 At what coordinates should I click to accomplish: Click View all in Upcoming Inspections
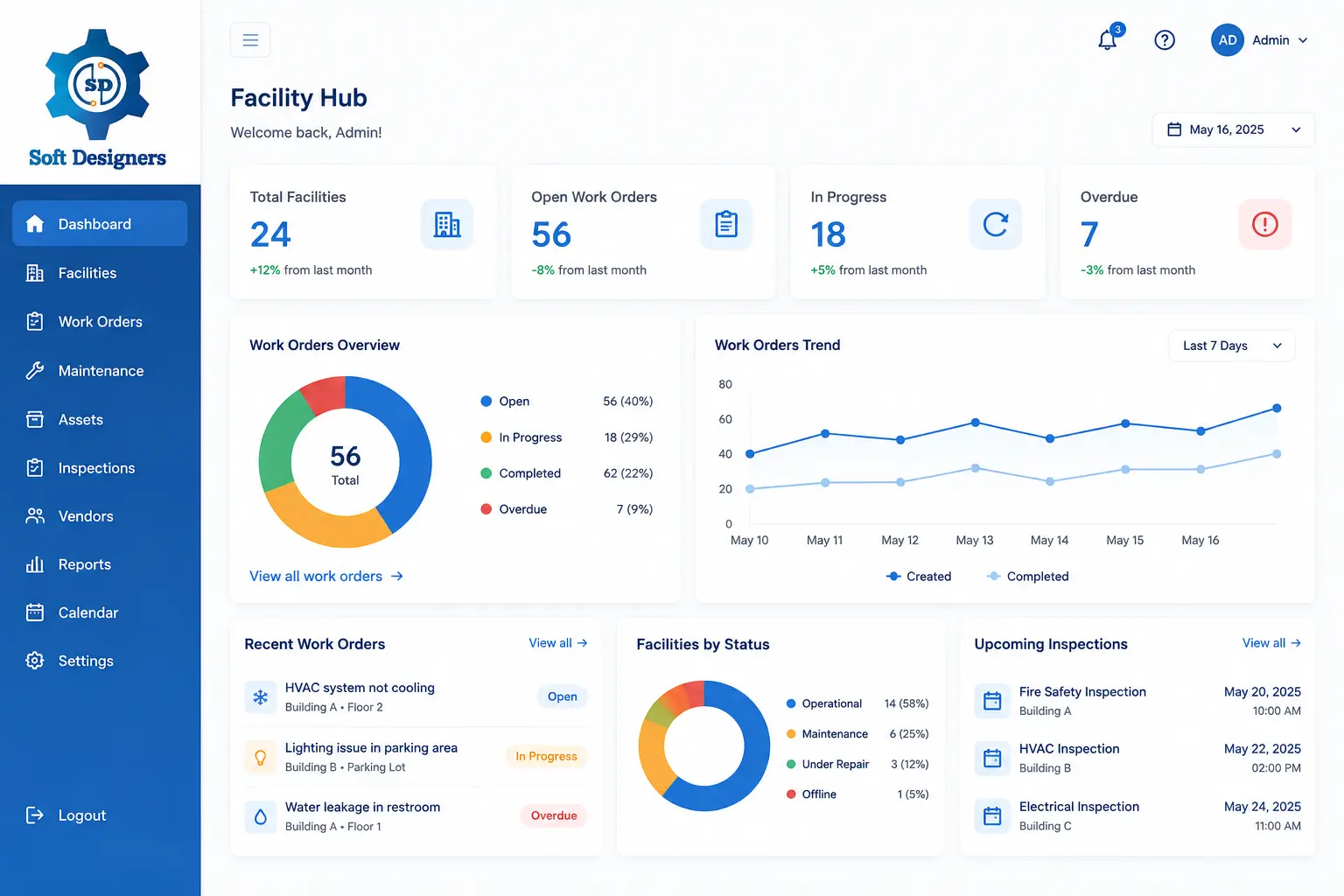(x=1272, y=643)
